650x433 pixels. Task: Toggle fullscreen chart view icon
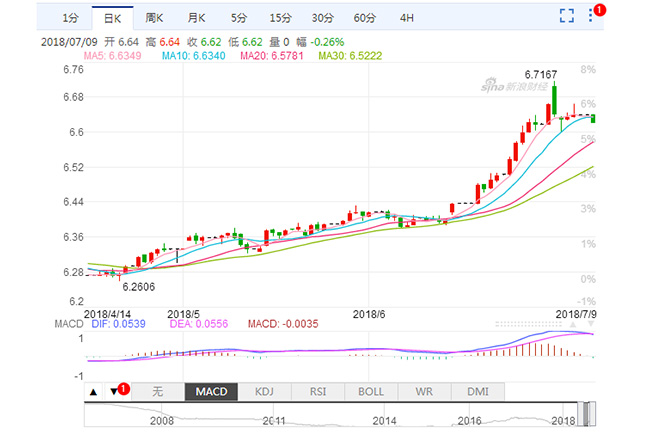pos(567,16)
